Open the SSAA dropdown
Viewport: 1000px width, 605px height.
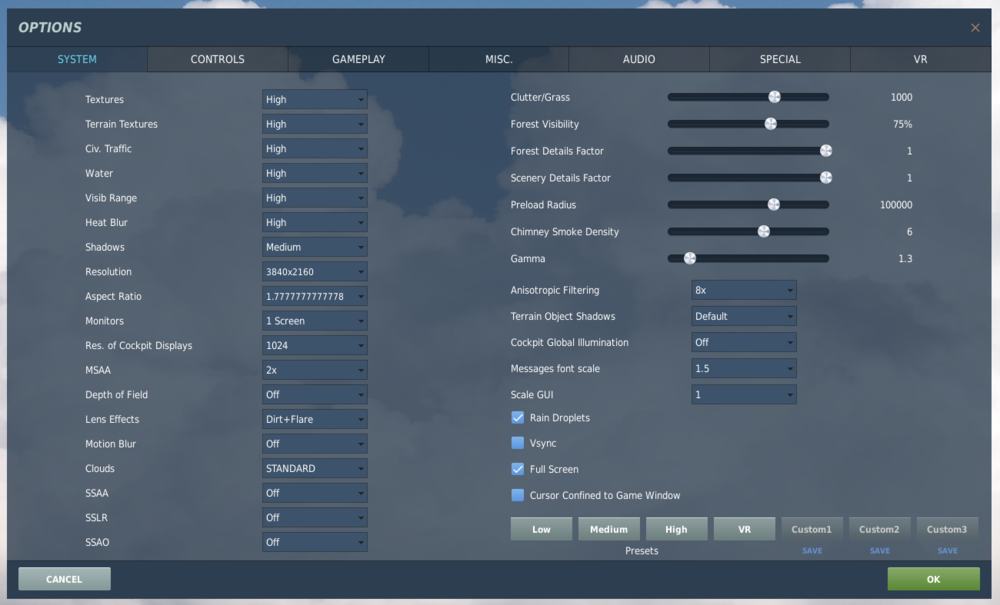(x=314, y=493)
